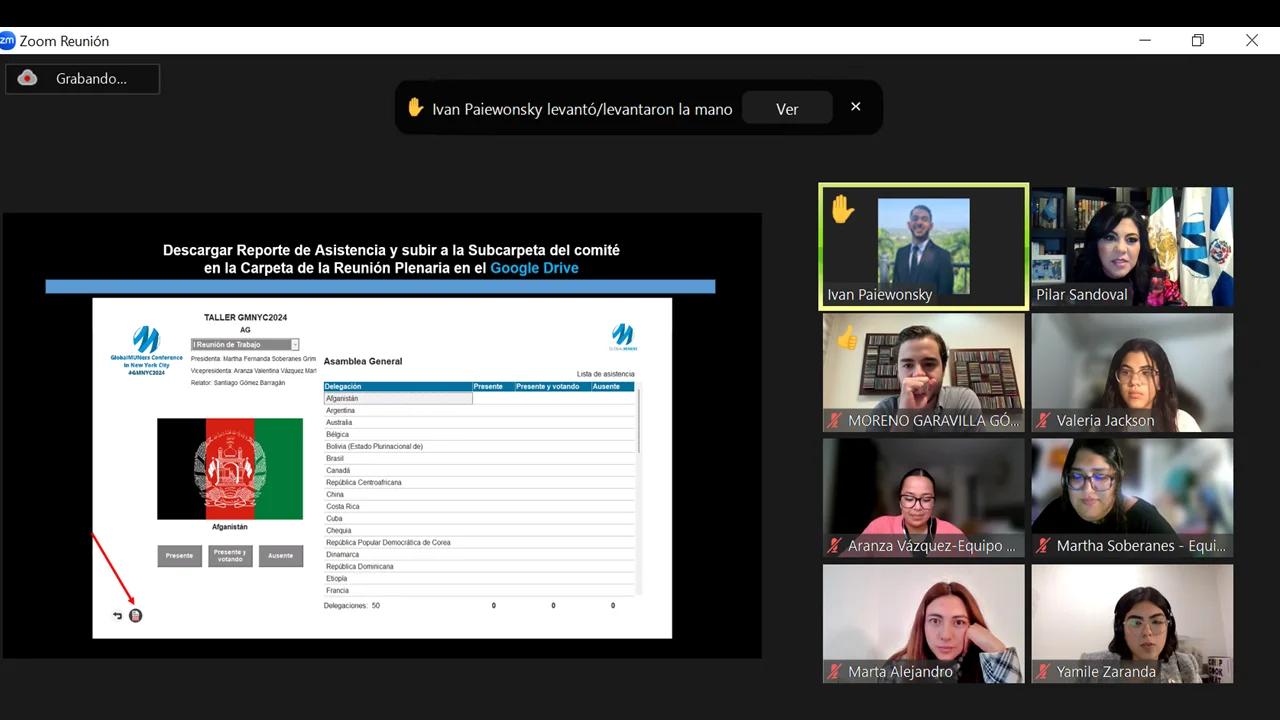Mark Afganistán as Presente
This screenshot has height=720, width=1280.
coord(179,556)
